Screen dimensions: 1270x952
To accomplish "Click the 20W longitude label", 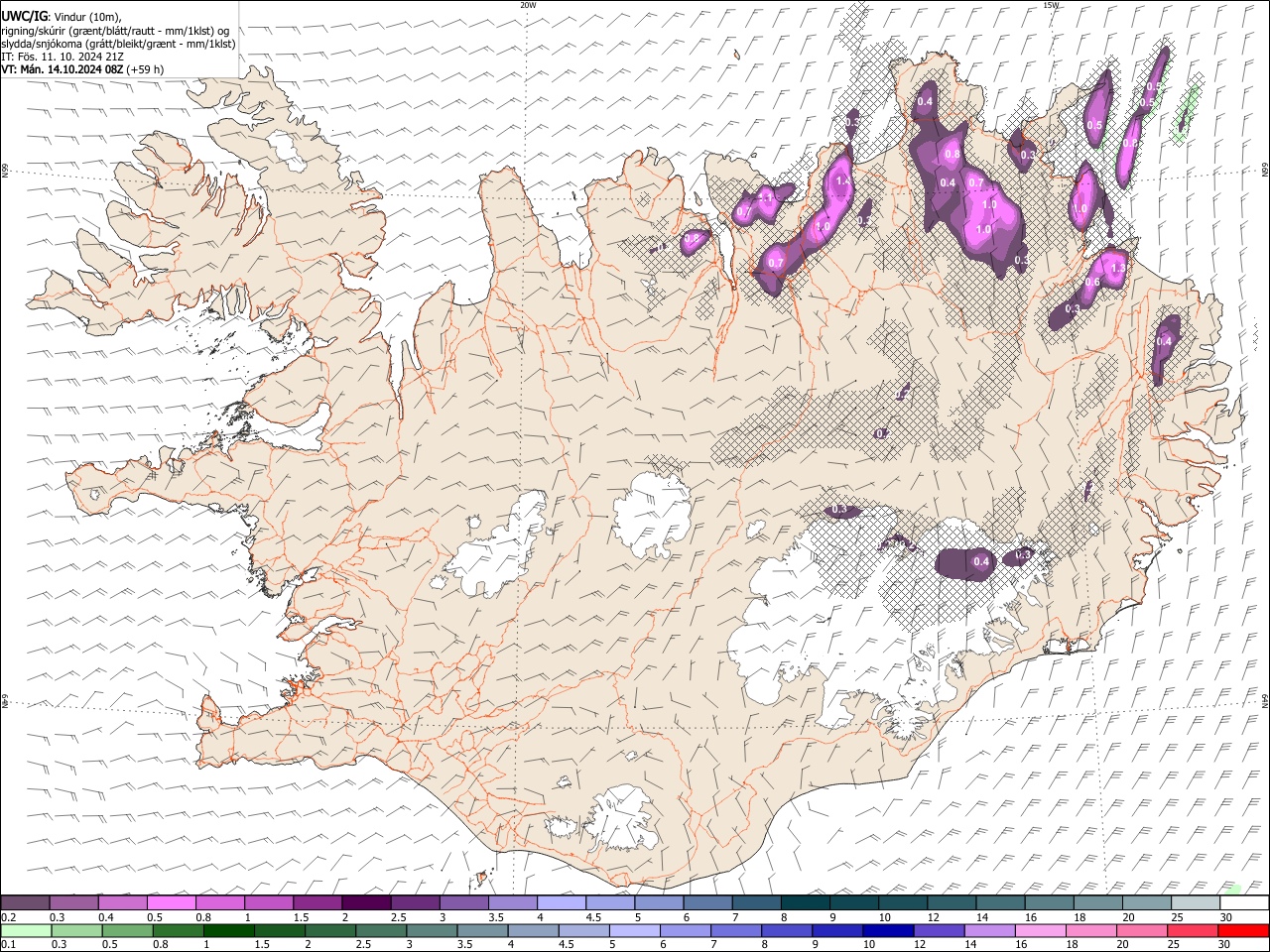I will [528, 5].
